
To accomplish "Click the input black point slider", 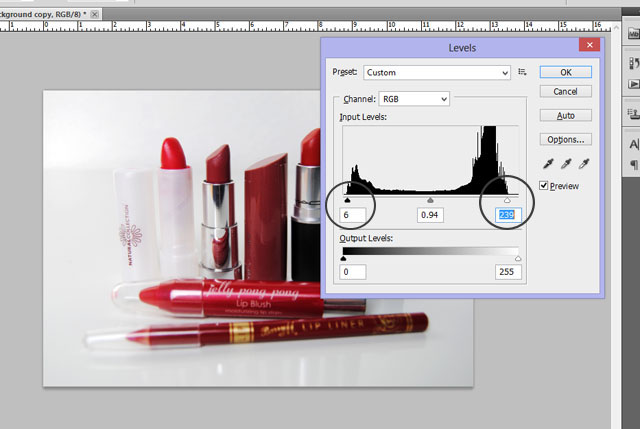I will tap(347, 200).
